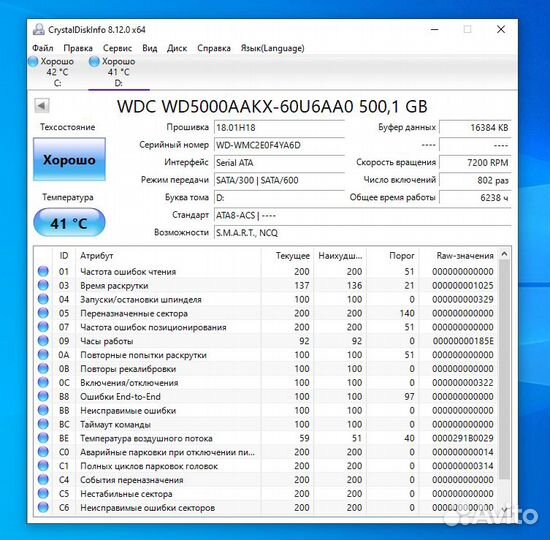
Task: Click the 6238 ч power-on hours field
Action: point(475,198)
